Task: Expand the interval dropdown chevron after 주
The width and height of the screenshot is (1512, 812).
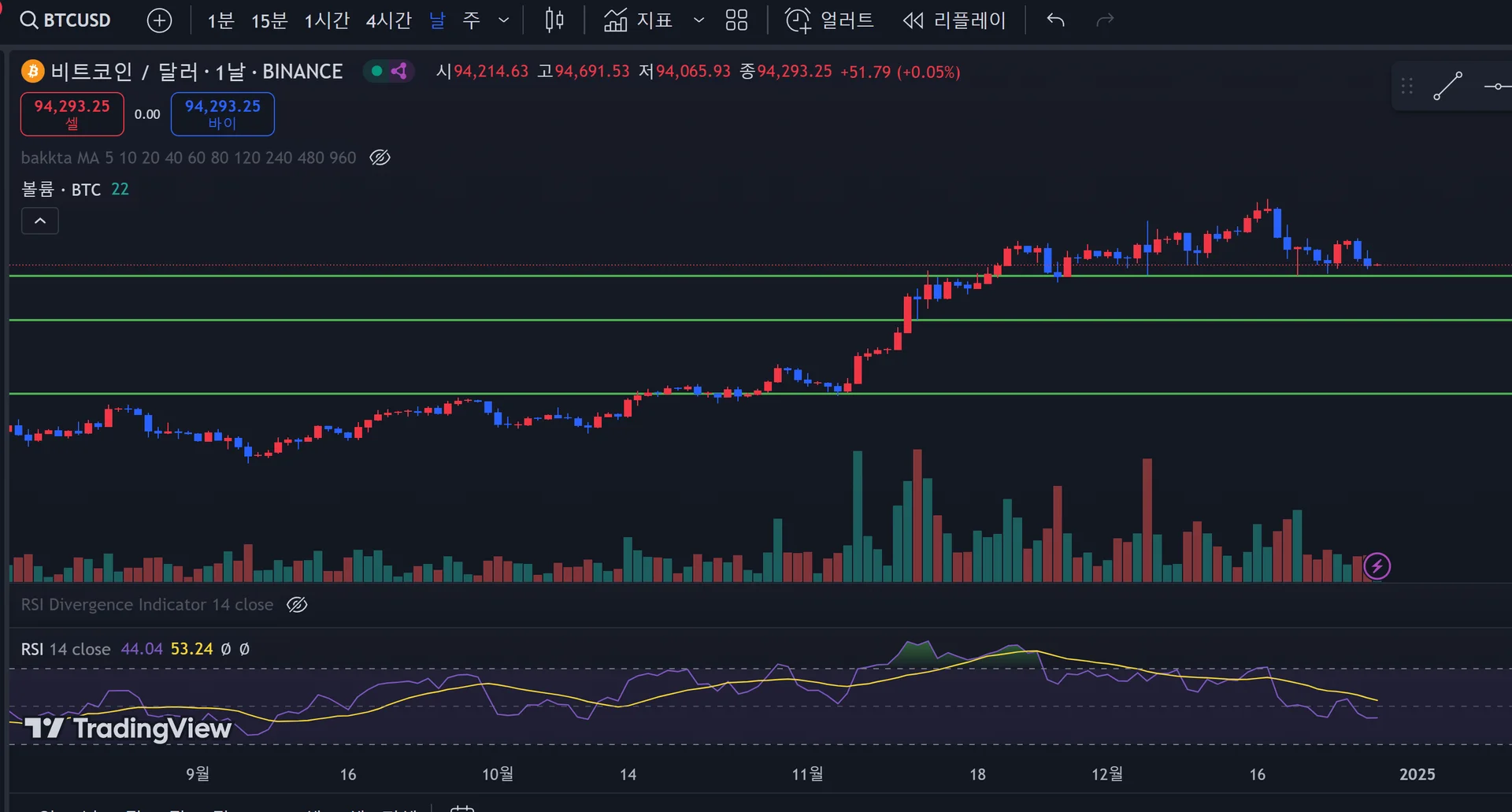Action: pos(504,20)
